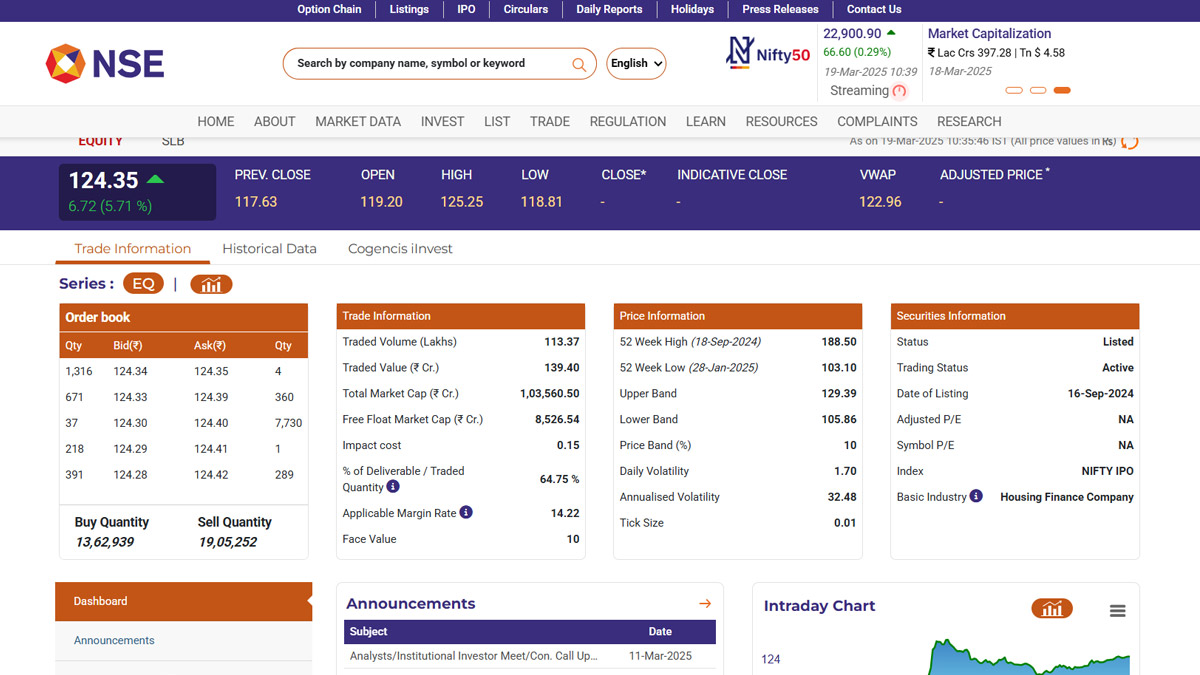Open the Option Chain link
Image resolution: width=1200 pixels, height=675 pixels.
pyautogui.click(x=329, y=9)
